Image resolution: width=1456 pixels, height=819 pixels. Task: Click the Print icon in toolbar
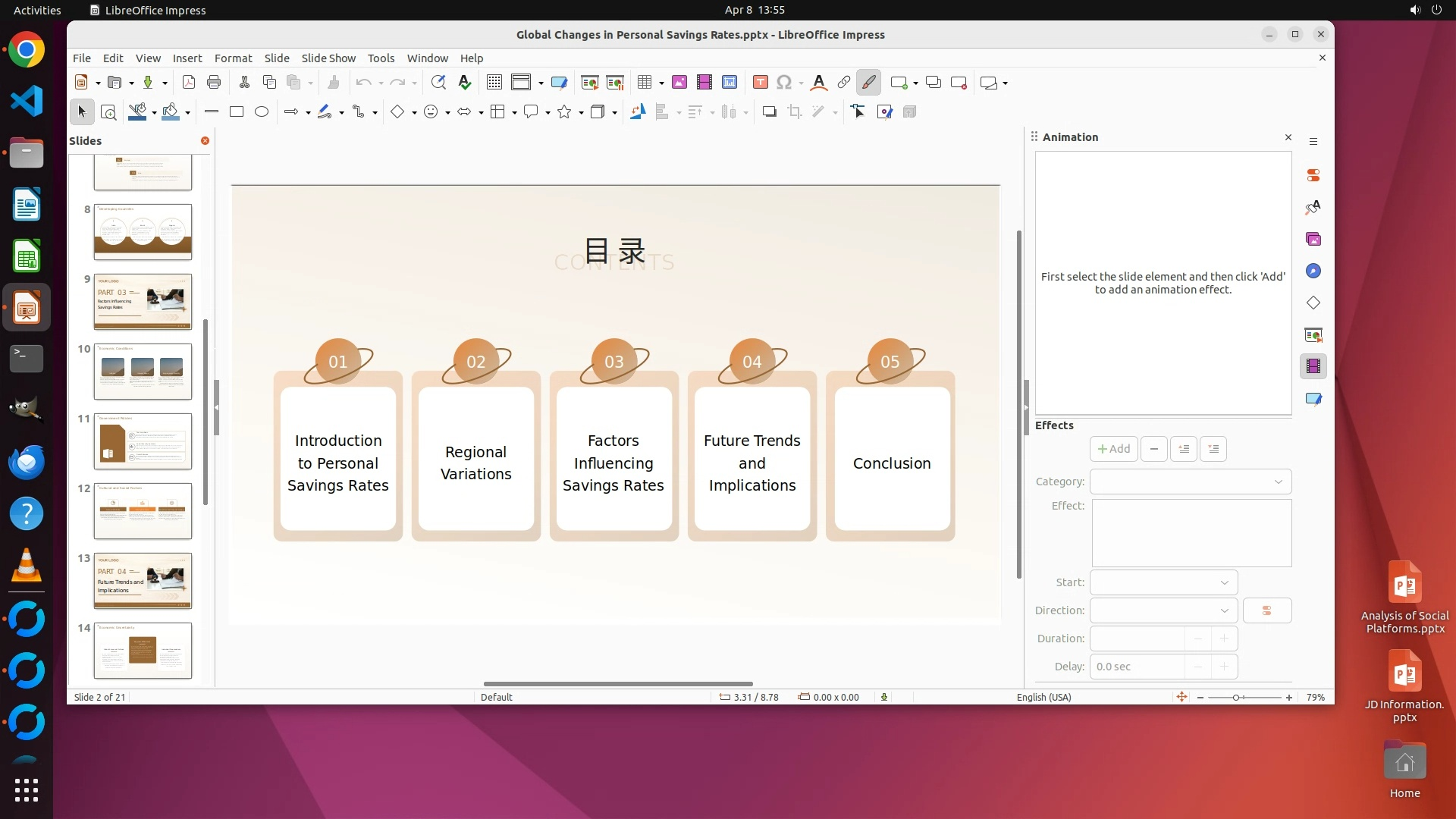coord(214,83)
